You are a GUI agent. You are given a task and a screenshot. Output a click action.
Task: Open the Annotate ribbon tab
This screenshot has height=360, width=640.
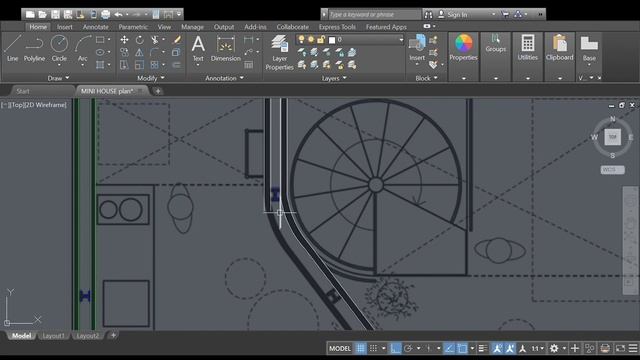tap(96, 27)
